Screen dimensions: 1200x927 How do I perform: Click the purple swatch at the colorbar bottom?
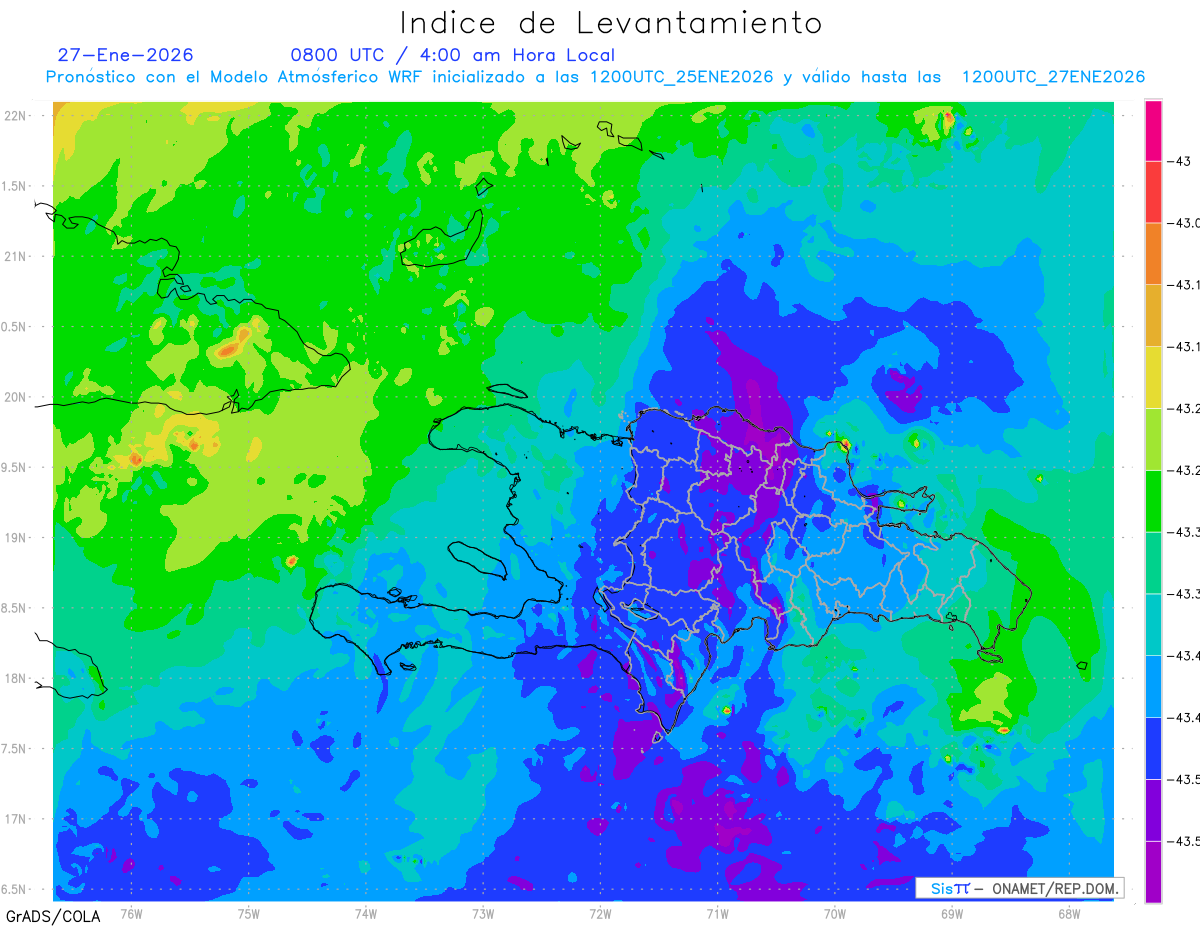pyautogui.click(x=1153, y=872)
